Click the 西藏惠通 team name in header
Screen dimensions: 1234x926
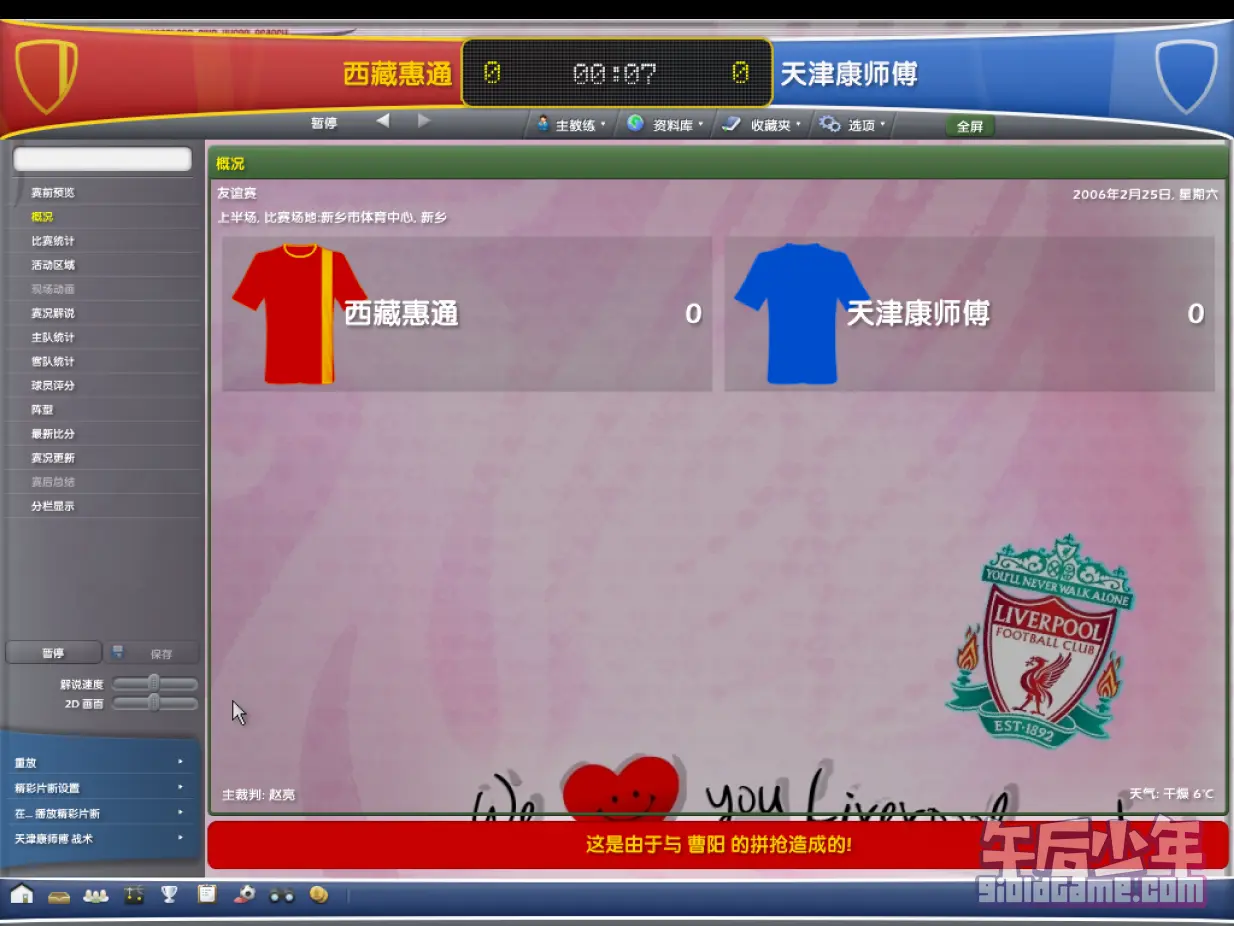click(x=398, y=73)
